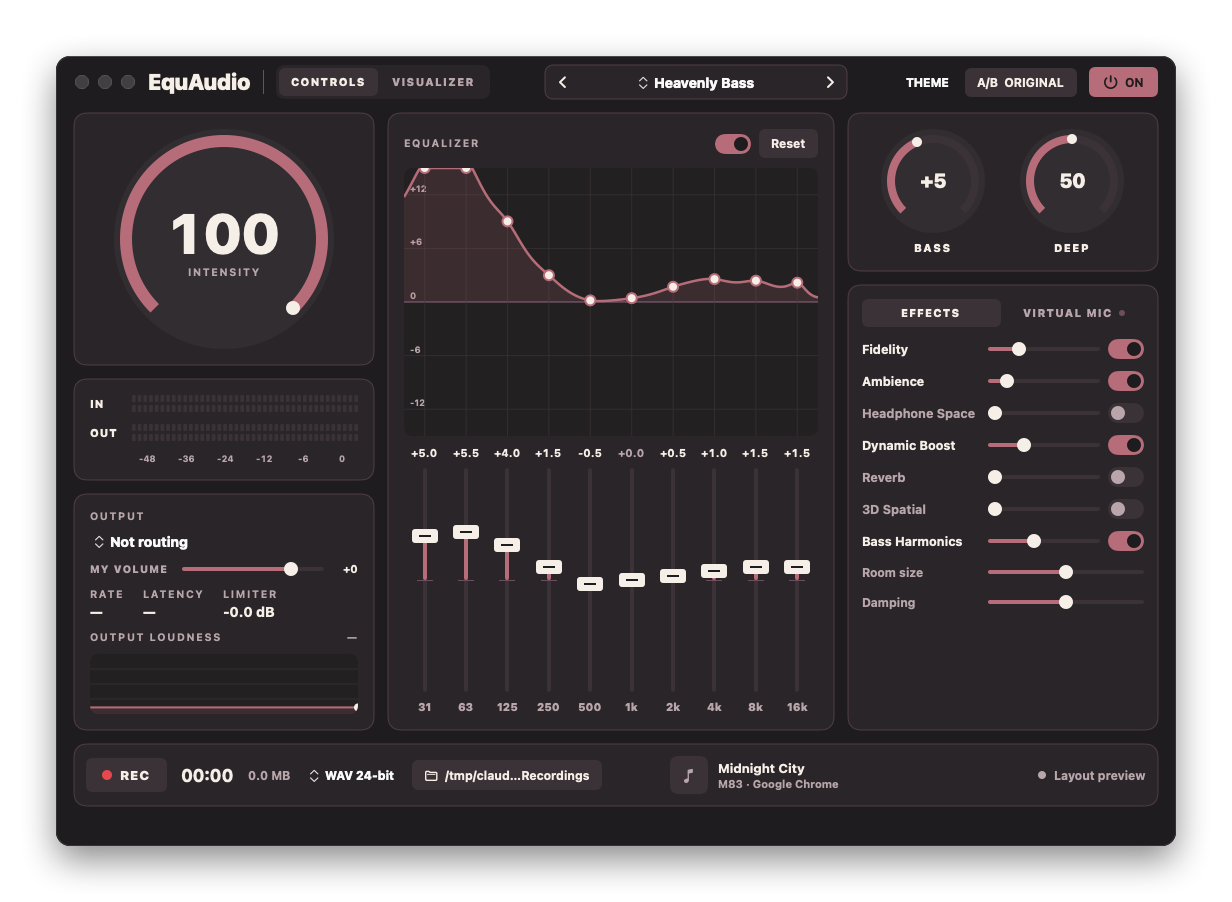1232x902 pixels.
Task: Click the 63 Hz EQ band fader
Action: coord(466,532)
